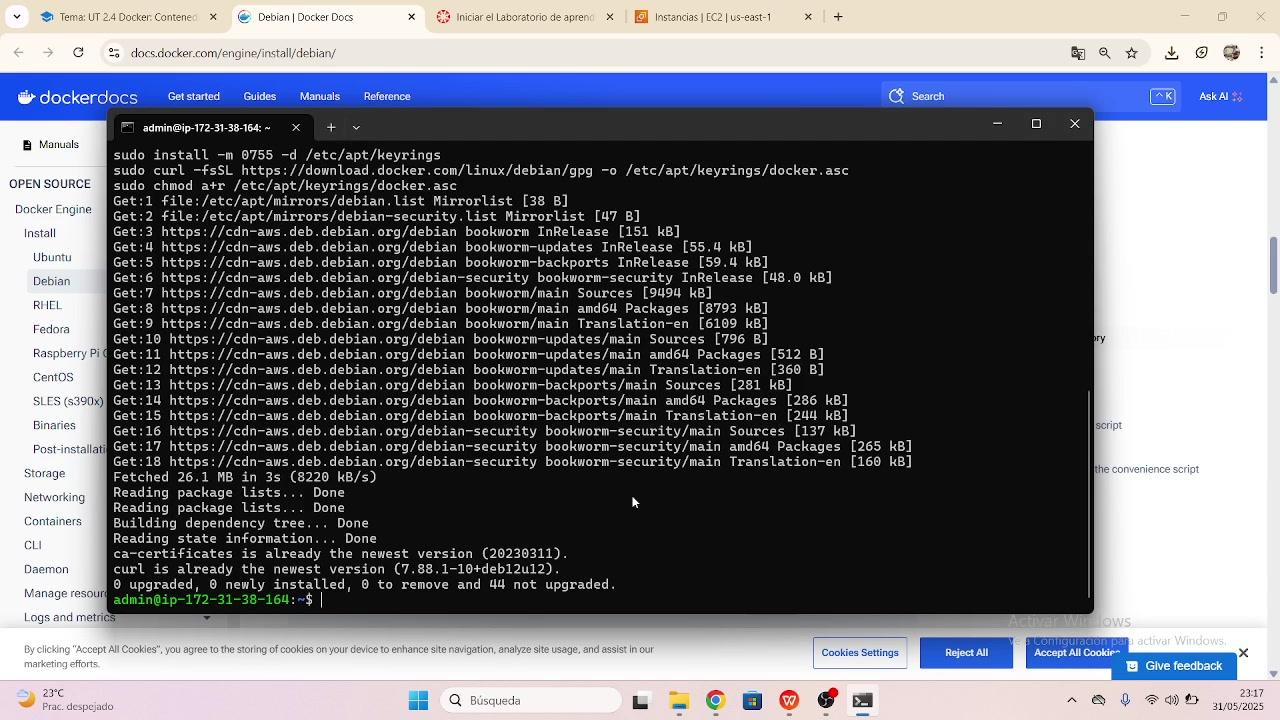Close the admin@ip-172-31-38-164 terminal tab
1280x720 pixels.
tap(296, 127)
